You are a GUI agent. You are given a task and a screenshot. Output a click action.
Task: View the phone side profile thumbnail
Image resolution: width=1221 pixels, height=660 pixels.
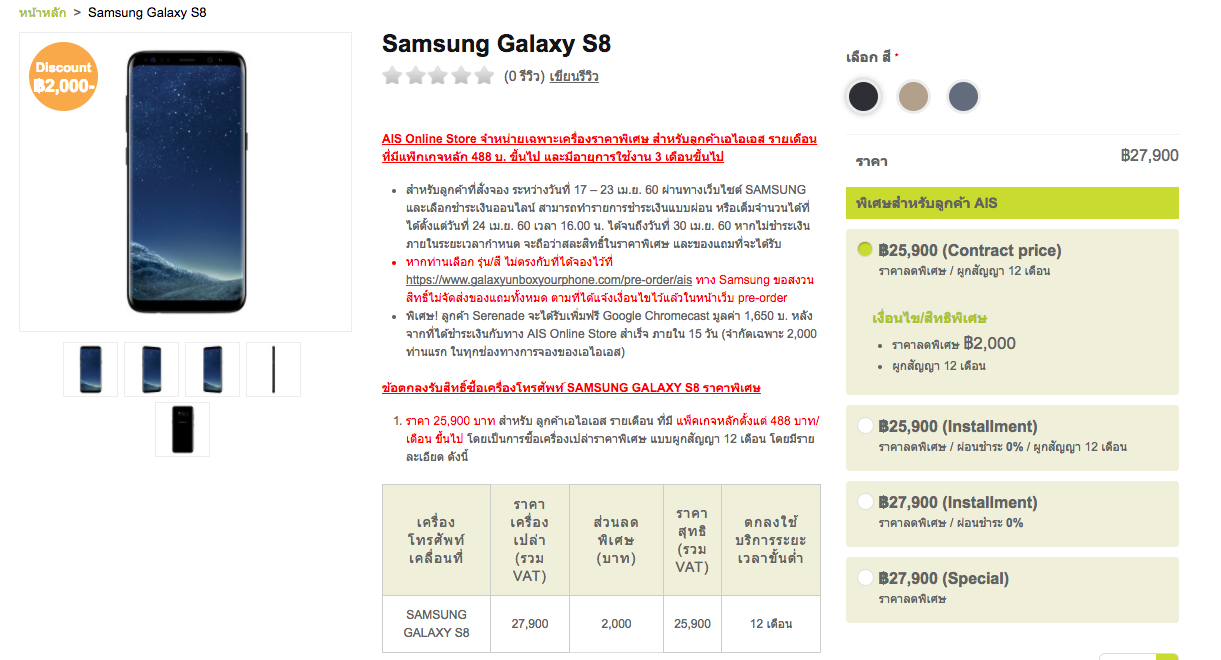(274, 369)
